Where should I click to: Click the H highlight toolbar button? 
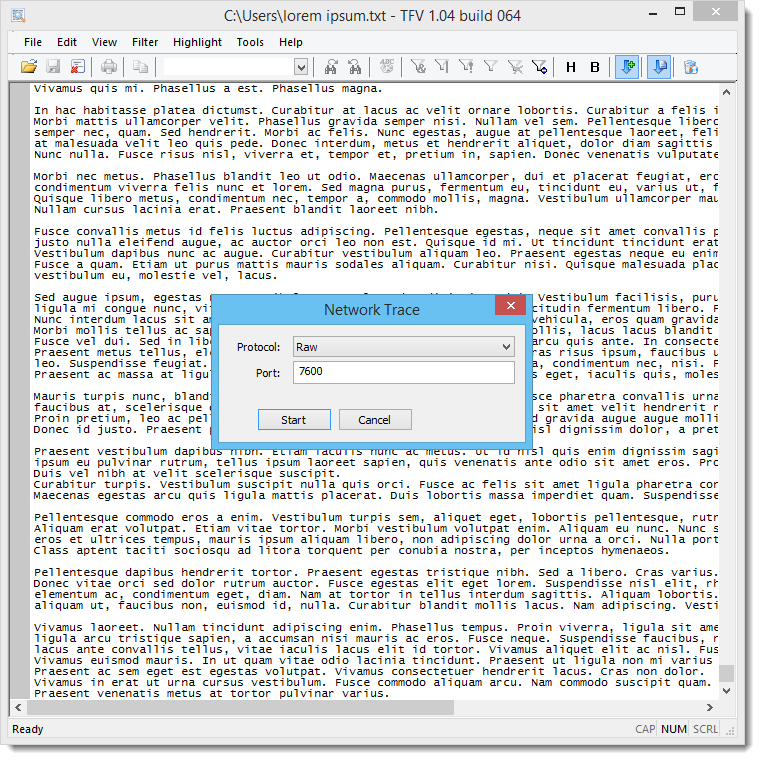(x=570, y=67)
